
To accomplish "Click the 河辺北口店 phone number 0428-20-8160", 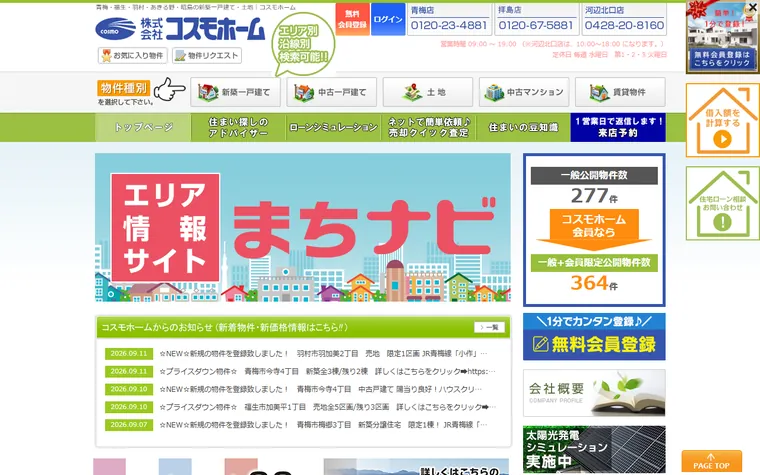I will click(x=624, y=25).
